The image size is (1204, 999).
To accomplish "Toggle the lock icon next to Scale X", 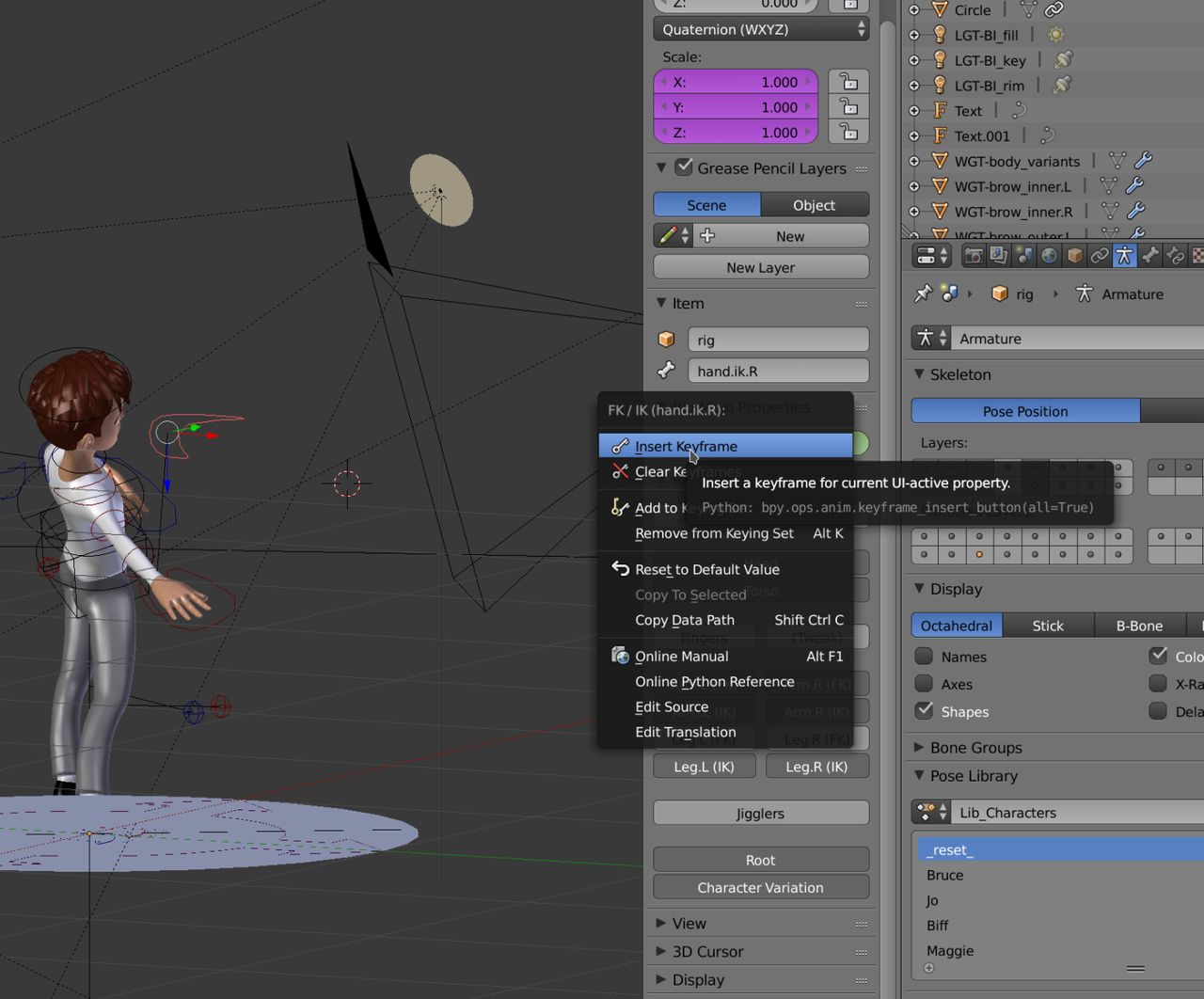I will pyautogui.click(x=848, y=82).
